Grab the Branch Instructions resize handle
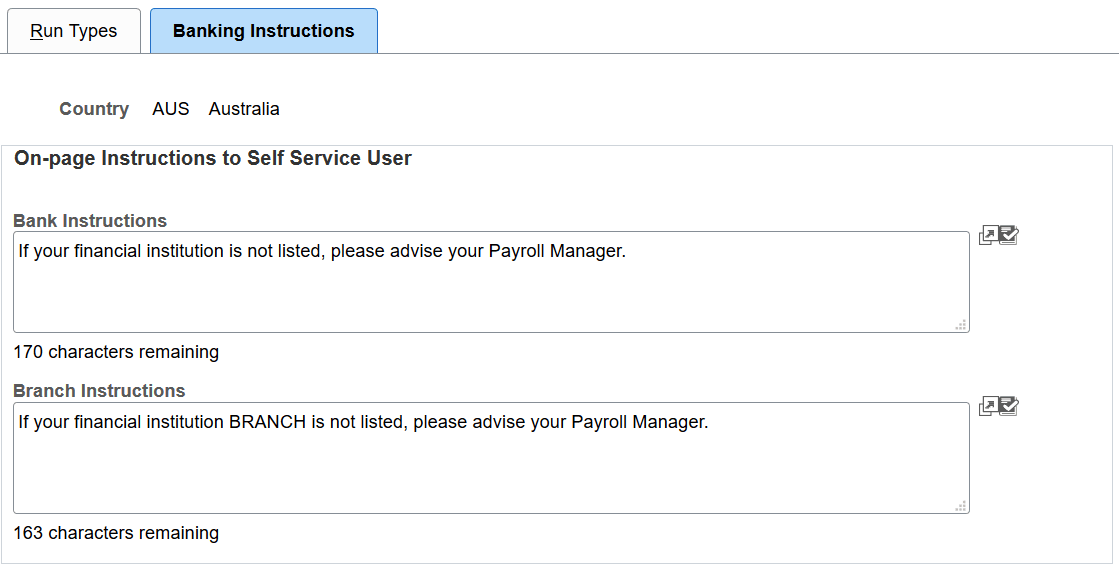This screenshot has height=573, width=1119. pos(961,505)
